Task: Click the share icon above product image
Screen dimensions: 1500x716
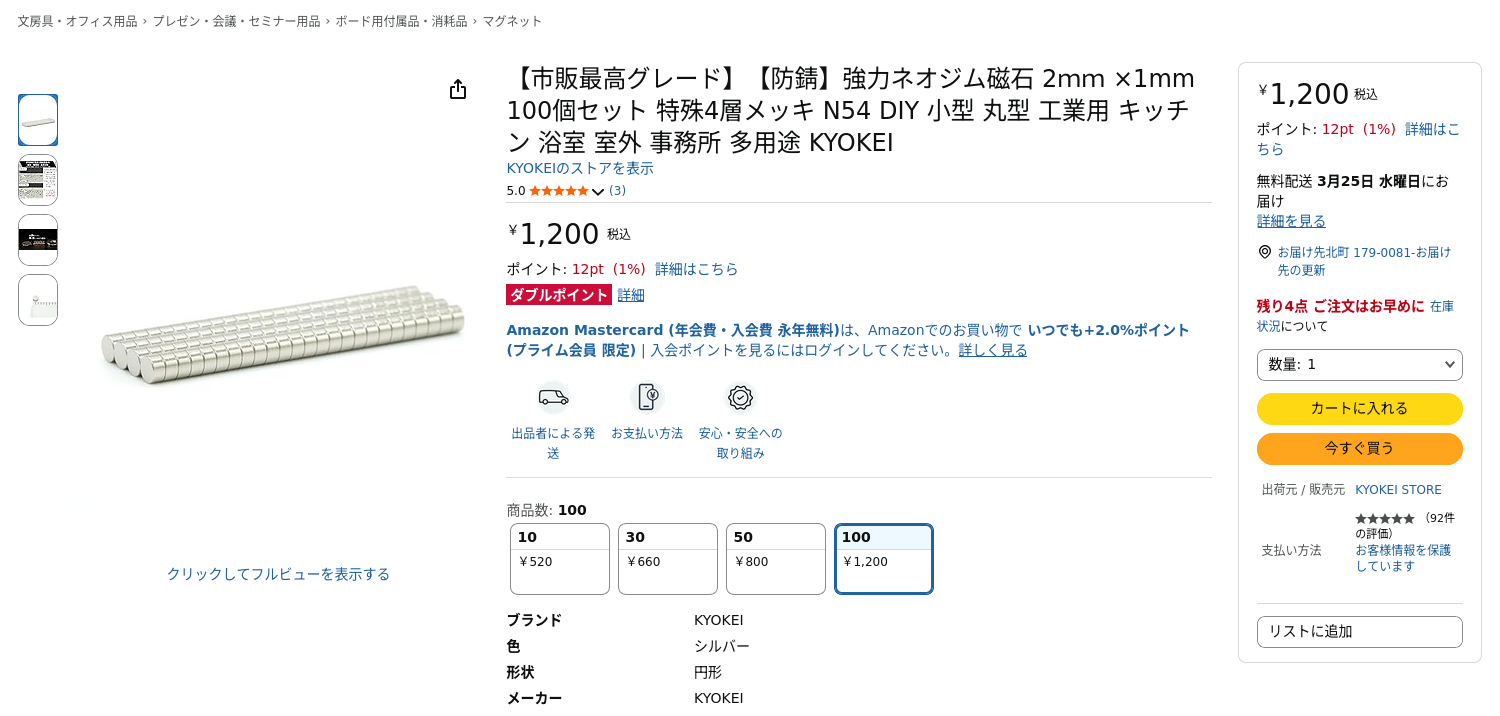Action: coord(458,90)
